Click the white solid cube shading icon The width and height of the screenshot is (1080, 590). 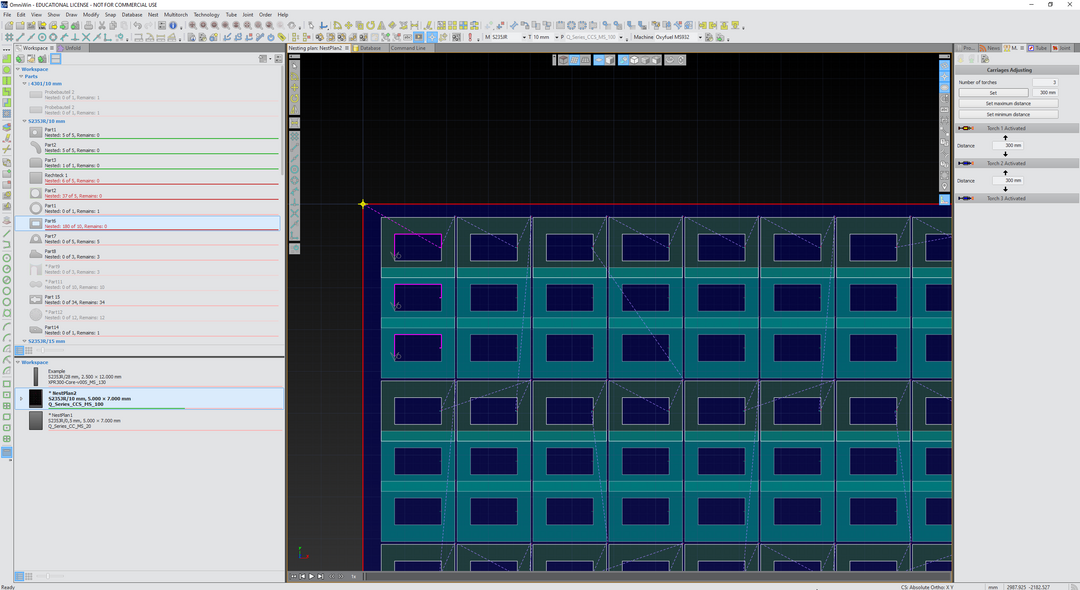634,60
